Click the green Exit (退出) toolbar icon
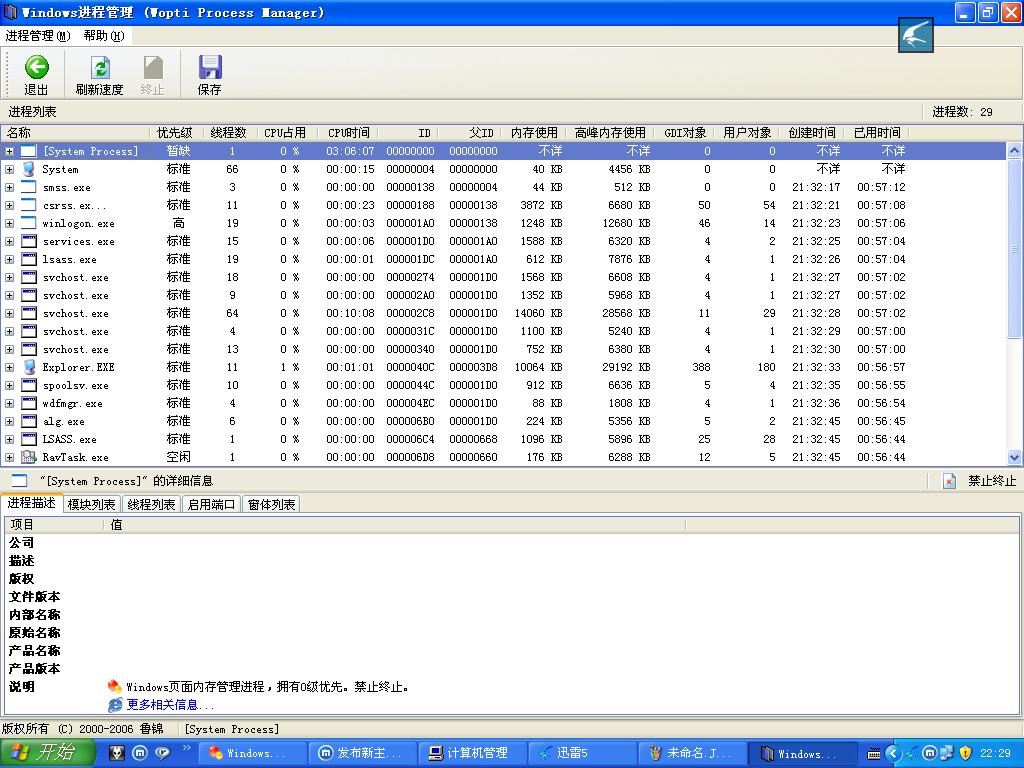The height and width of the screenshot is (768, 1024). point(37,67)
